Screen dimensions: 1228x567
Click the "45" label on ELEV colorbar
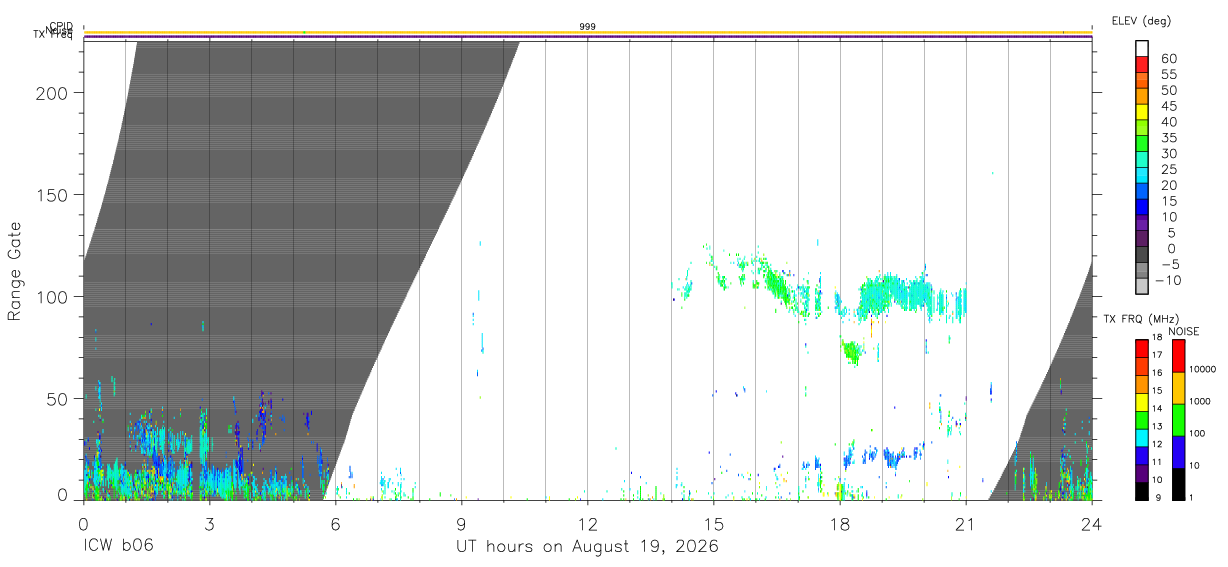click(x=1168, y=106)
